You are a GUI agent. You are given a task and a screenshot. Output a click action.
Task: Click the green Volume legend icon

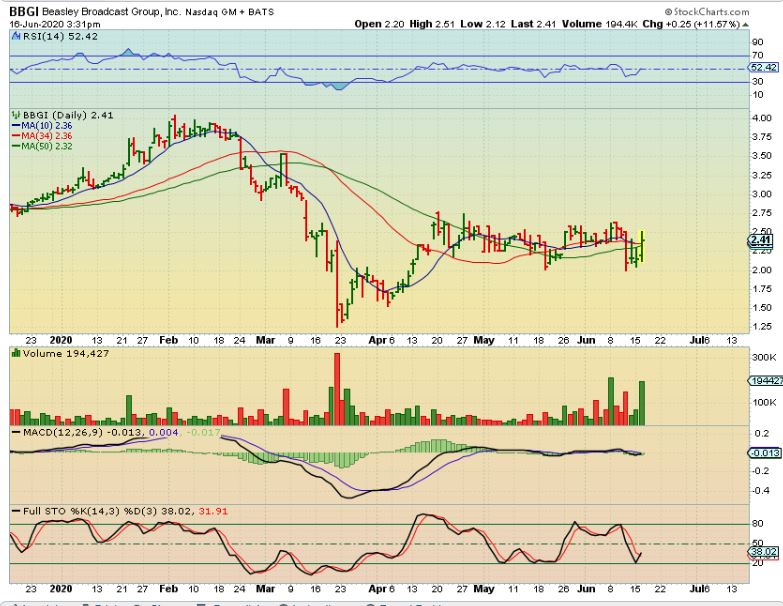point(16,353)
